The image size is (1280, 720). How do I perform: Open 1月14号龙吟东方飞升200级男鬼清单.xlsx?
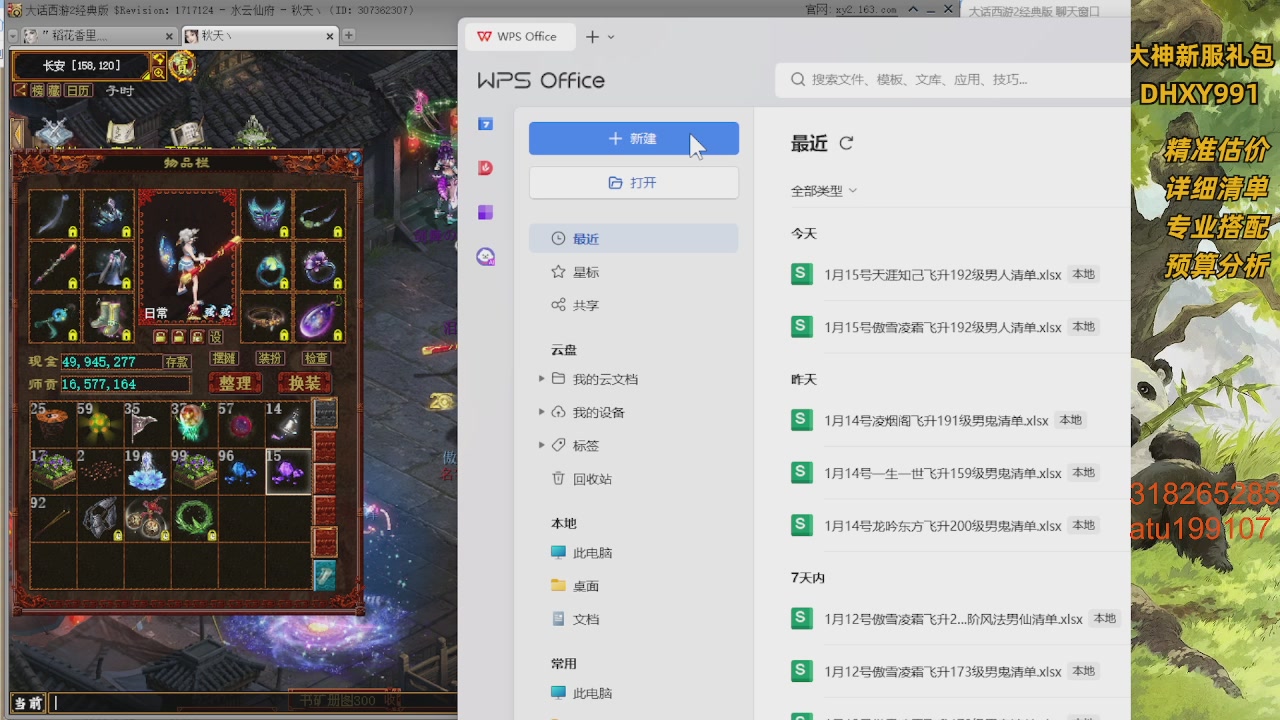942,526
